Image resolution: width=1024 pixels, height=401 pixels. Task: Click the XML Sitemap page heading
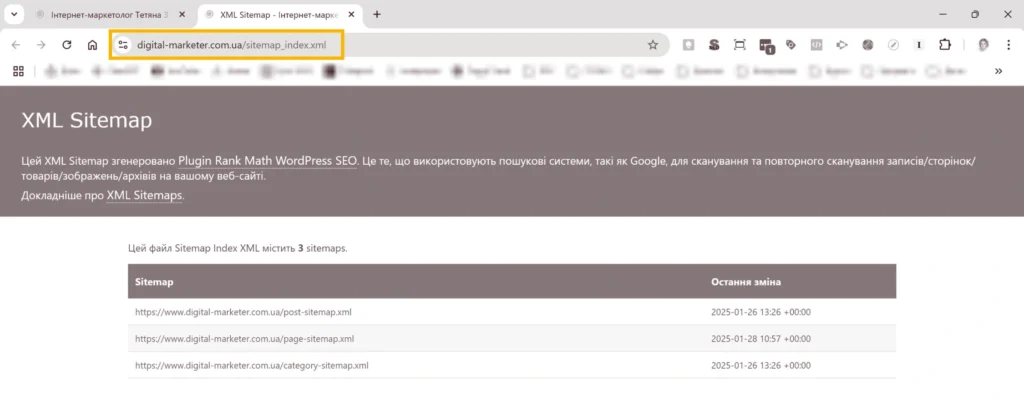[87, 121]
